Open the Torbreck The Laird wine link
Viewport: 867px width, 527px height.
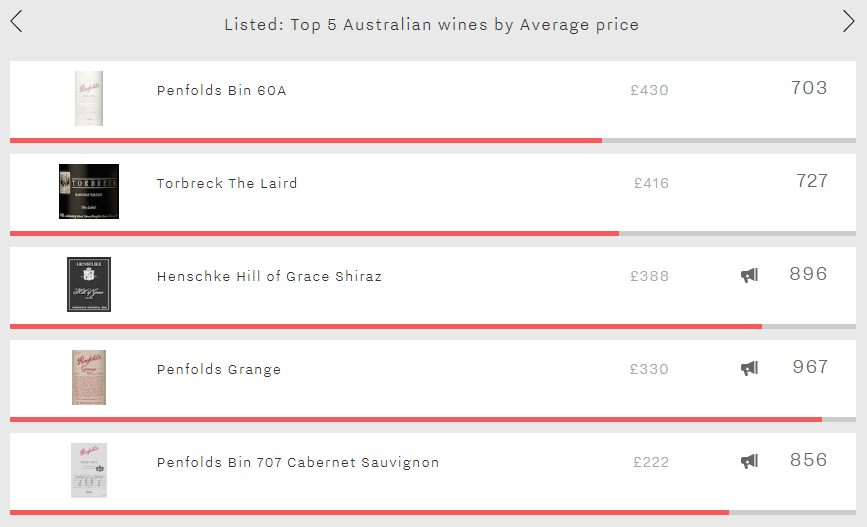click(227, 183)
